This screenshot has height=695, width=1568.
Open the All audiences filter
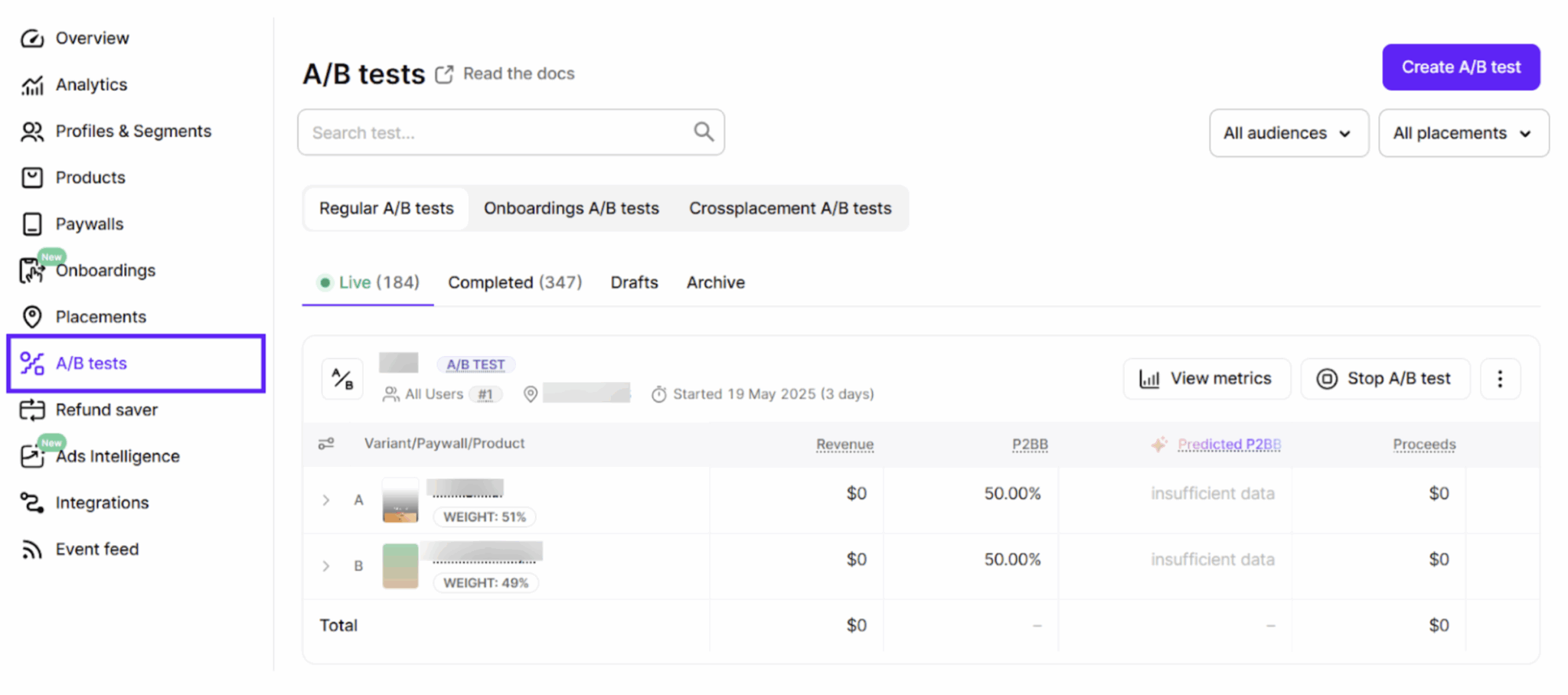point(1288,132)
